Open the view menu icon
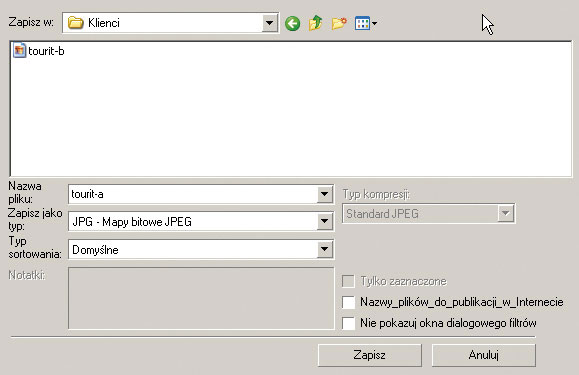579x375 pixels. click(x=366, y=24)
